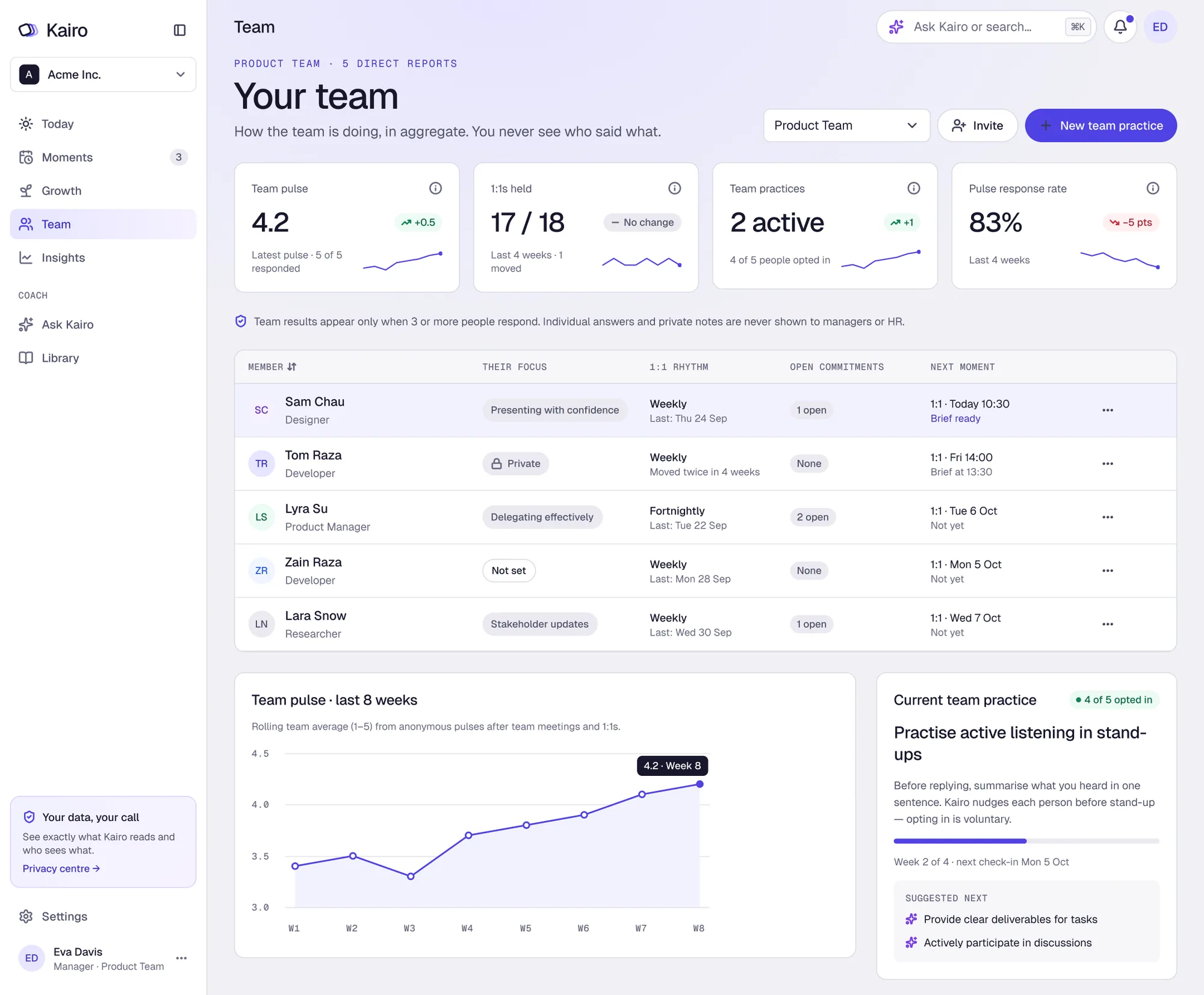
Task: Expand the Acme Inc. workspace switcher
Action: tap(103, 75)
